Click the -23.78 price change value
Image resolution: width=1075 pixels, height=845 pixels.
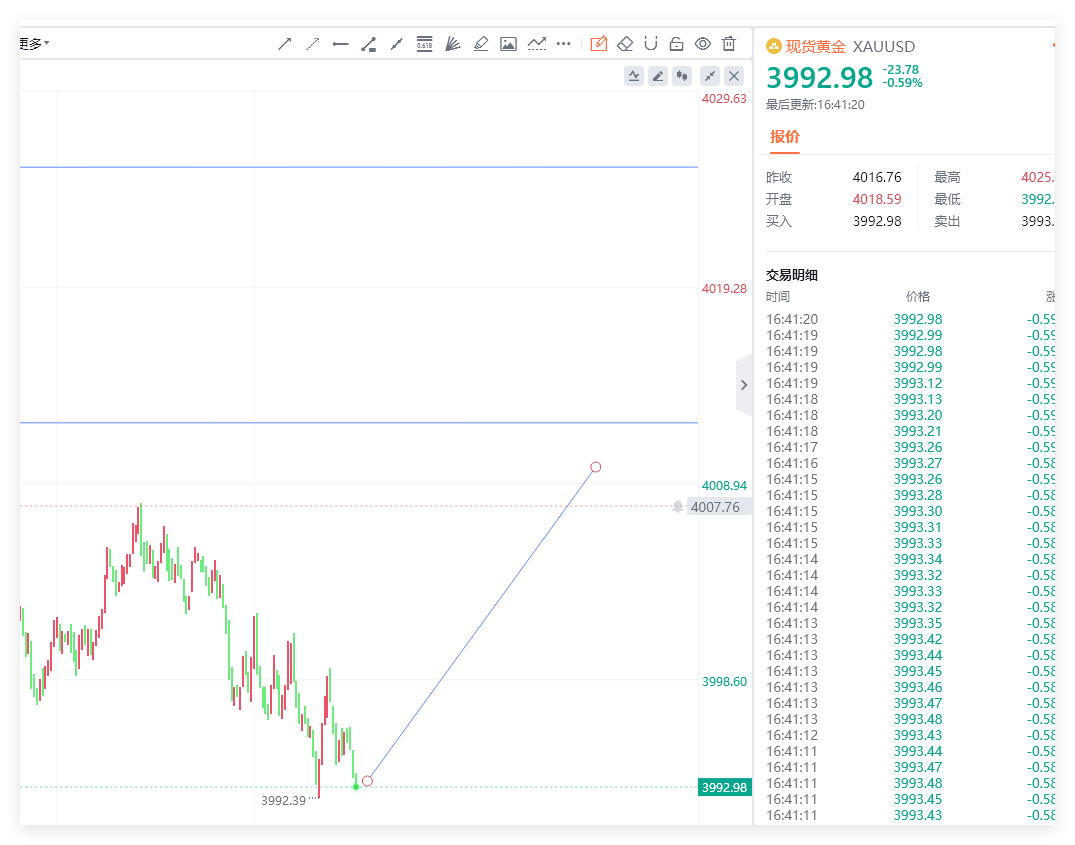900,70
